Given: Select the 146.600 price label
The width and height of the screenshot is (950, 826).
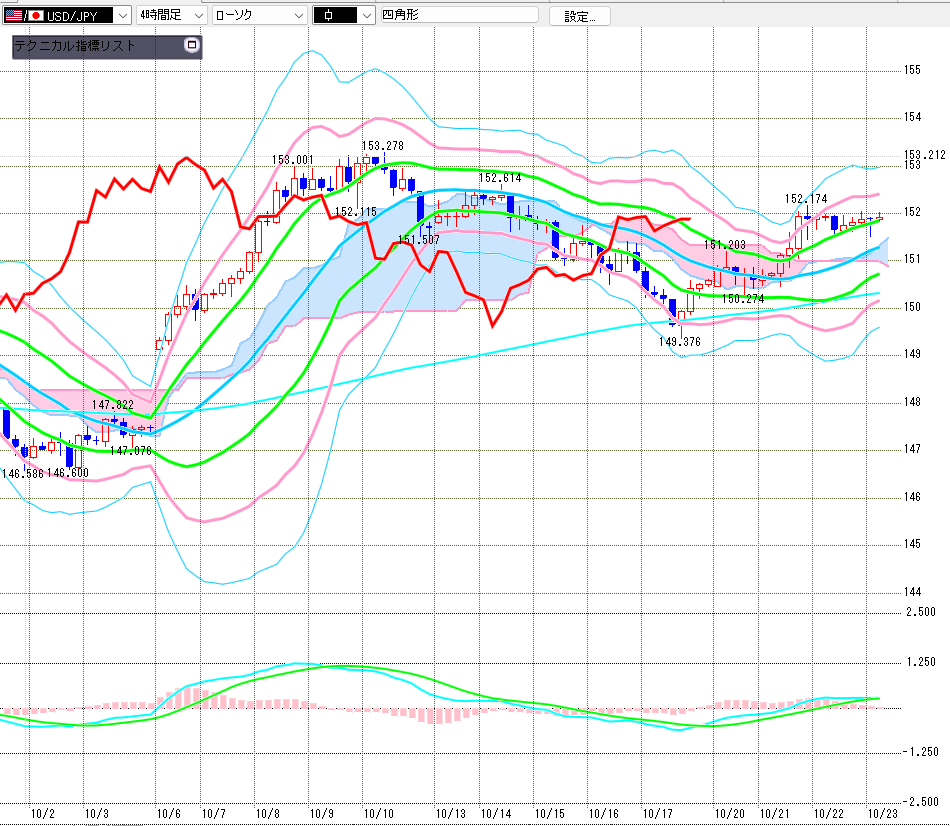Looking at the screenshot, I should pos(68,474).
